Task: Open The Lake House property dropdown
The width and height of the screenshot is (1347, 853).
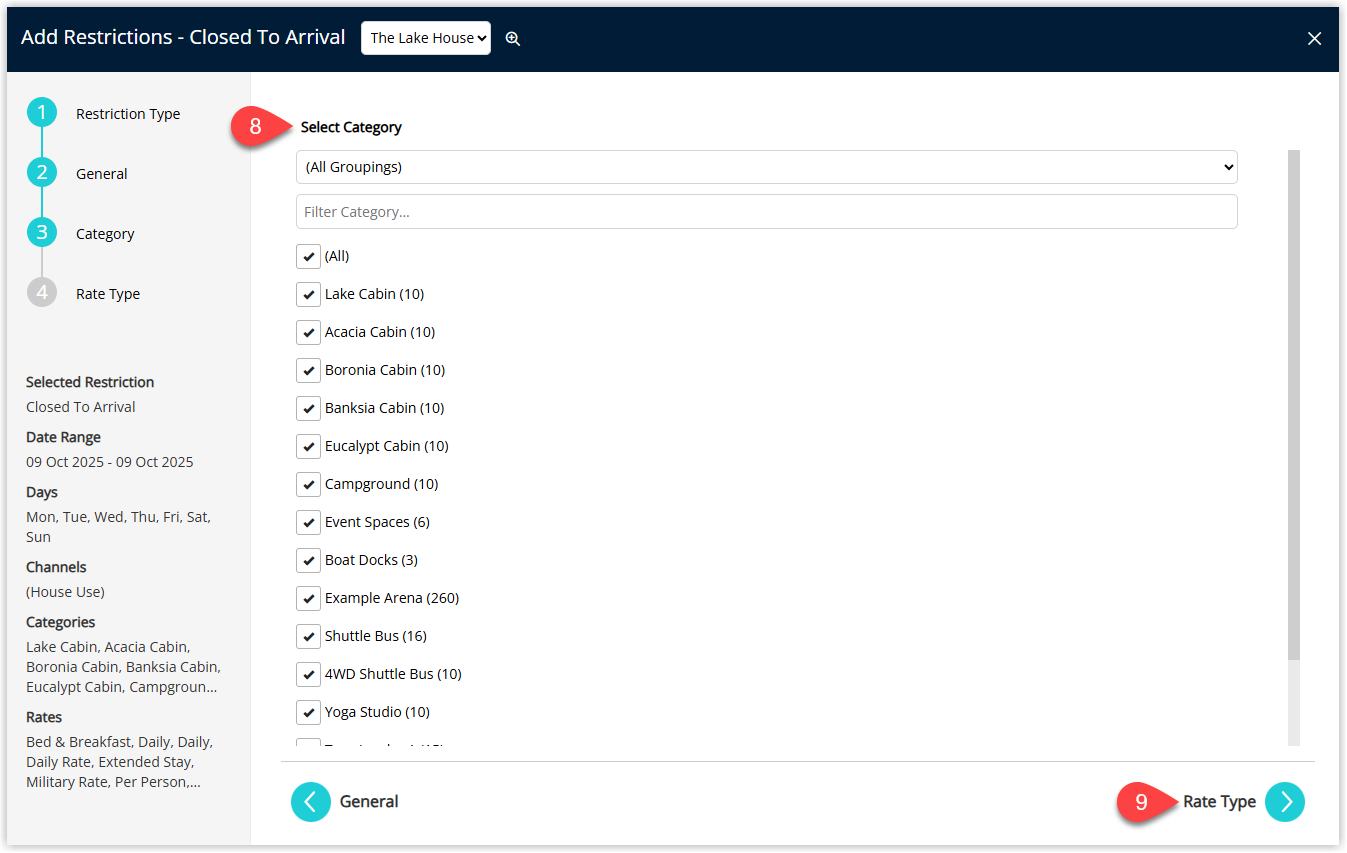Action: click(x=426, y=38)
